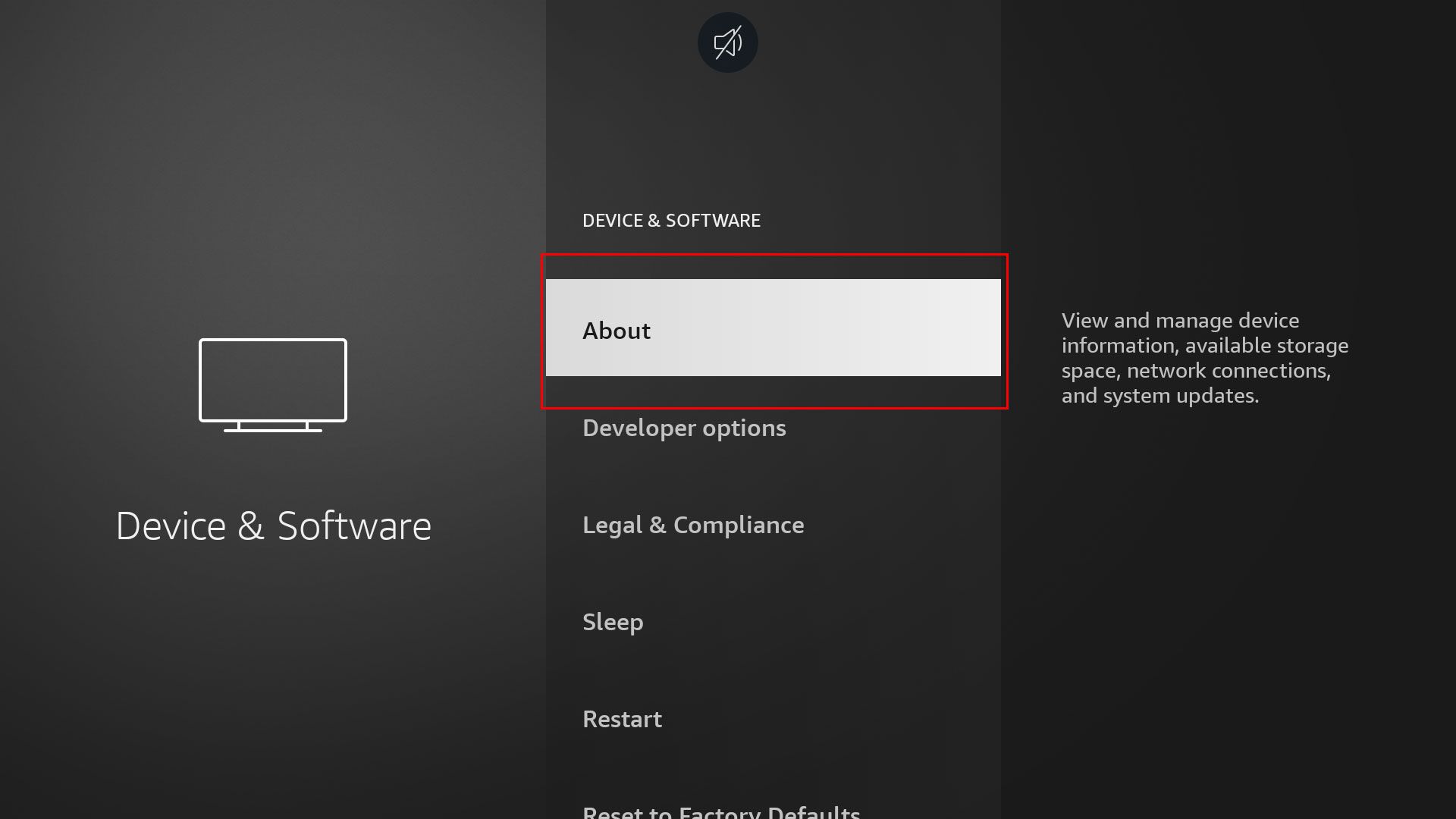
Task: Tap the mute symbol inside the dark circle
Action: 726,42
